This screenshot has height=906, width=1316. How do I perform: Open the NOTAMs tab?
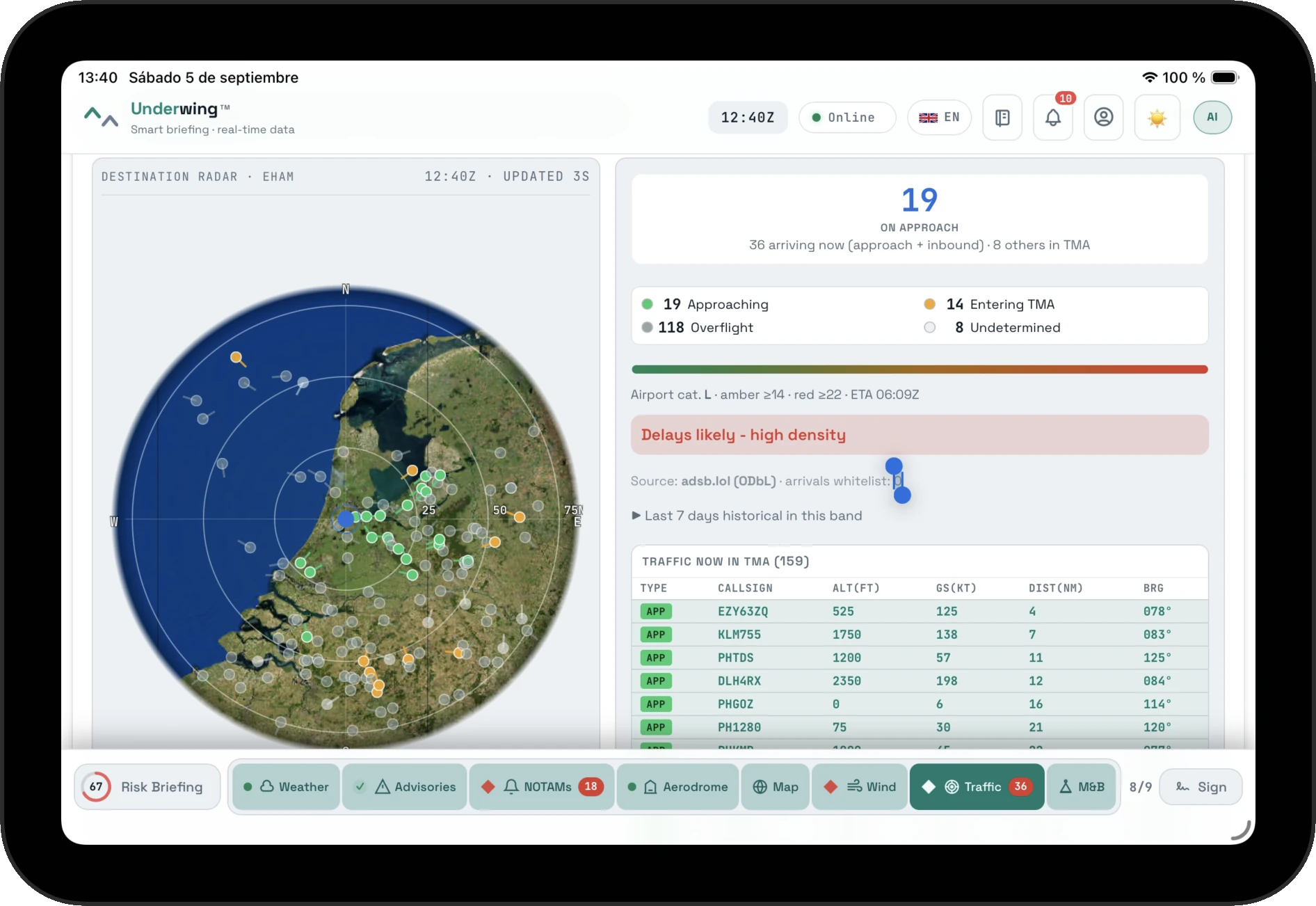[x=542, y=787]
